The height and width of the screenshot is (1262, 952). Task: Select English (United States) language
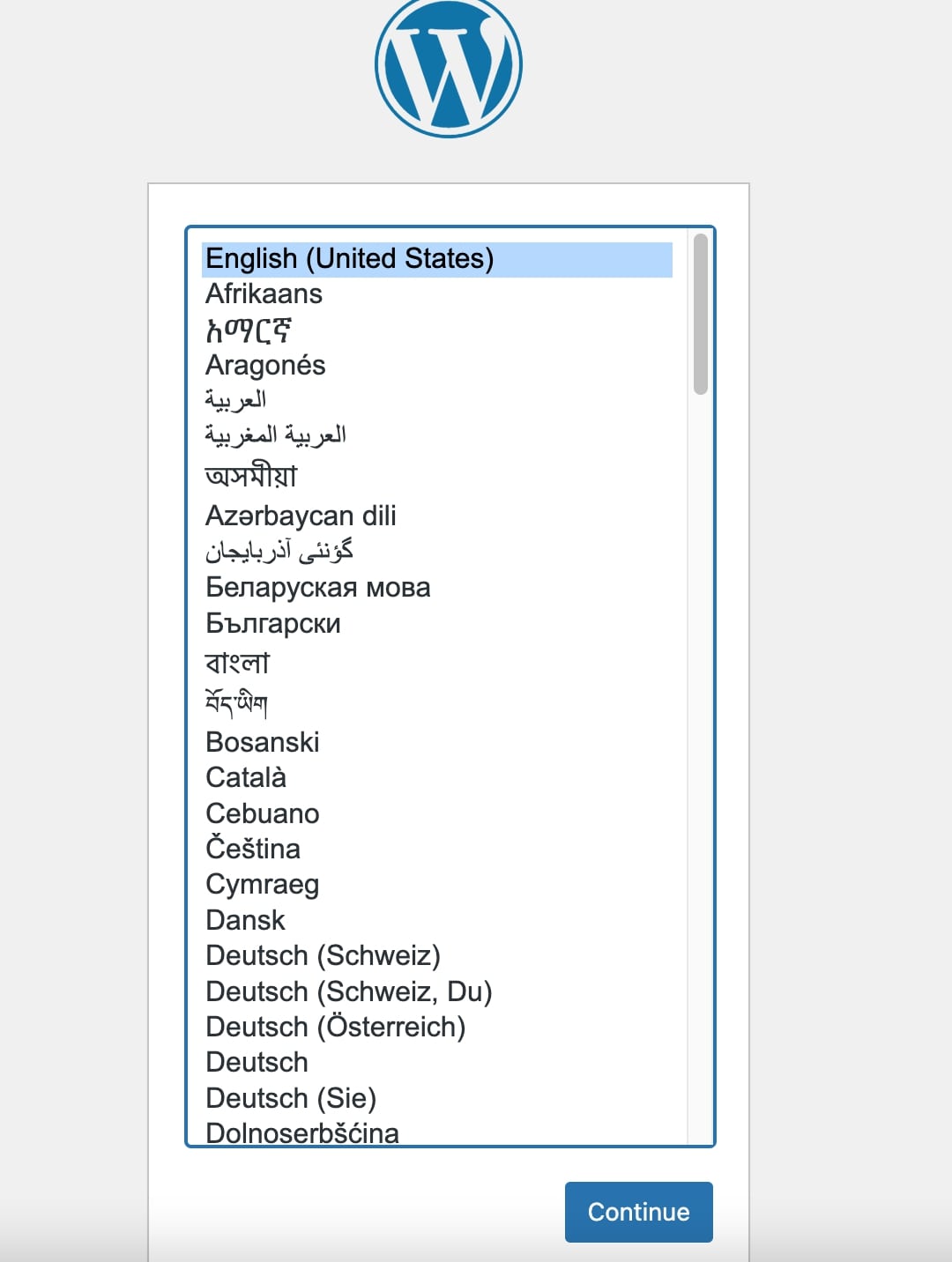point(349,259)
